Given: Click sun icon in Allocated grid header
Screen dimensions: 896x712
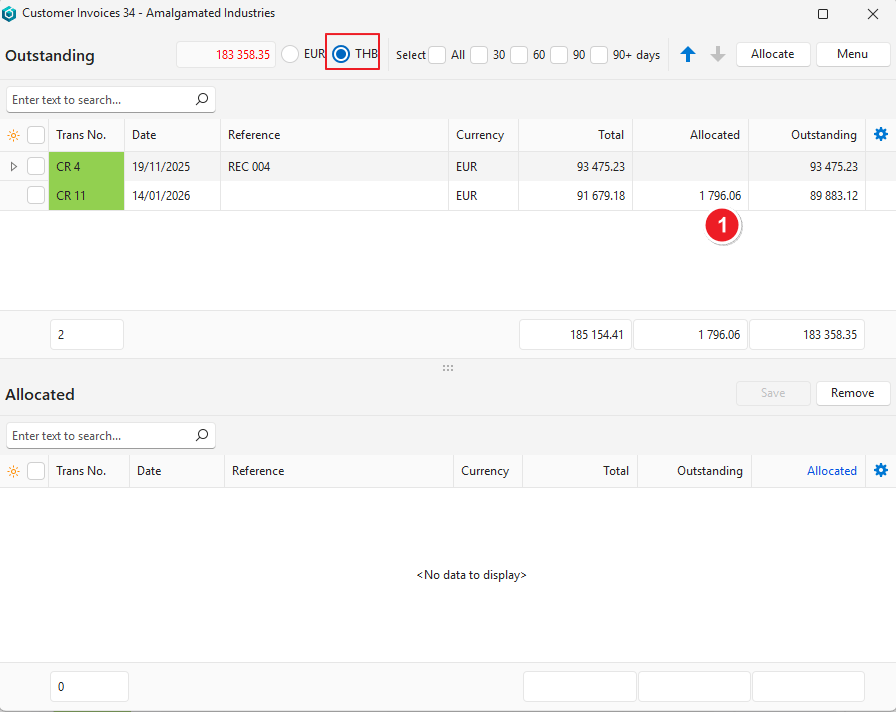Looking at the screenshot, I should pos(13,471).
